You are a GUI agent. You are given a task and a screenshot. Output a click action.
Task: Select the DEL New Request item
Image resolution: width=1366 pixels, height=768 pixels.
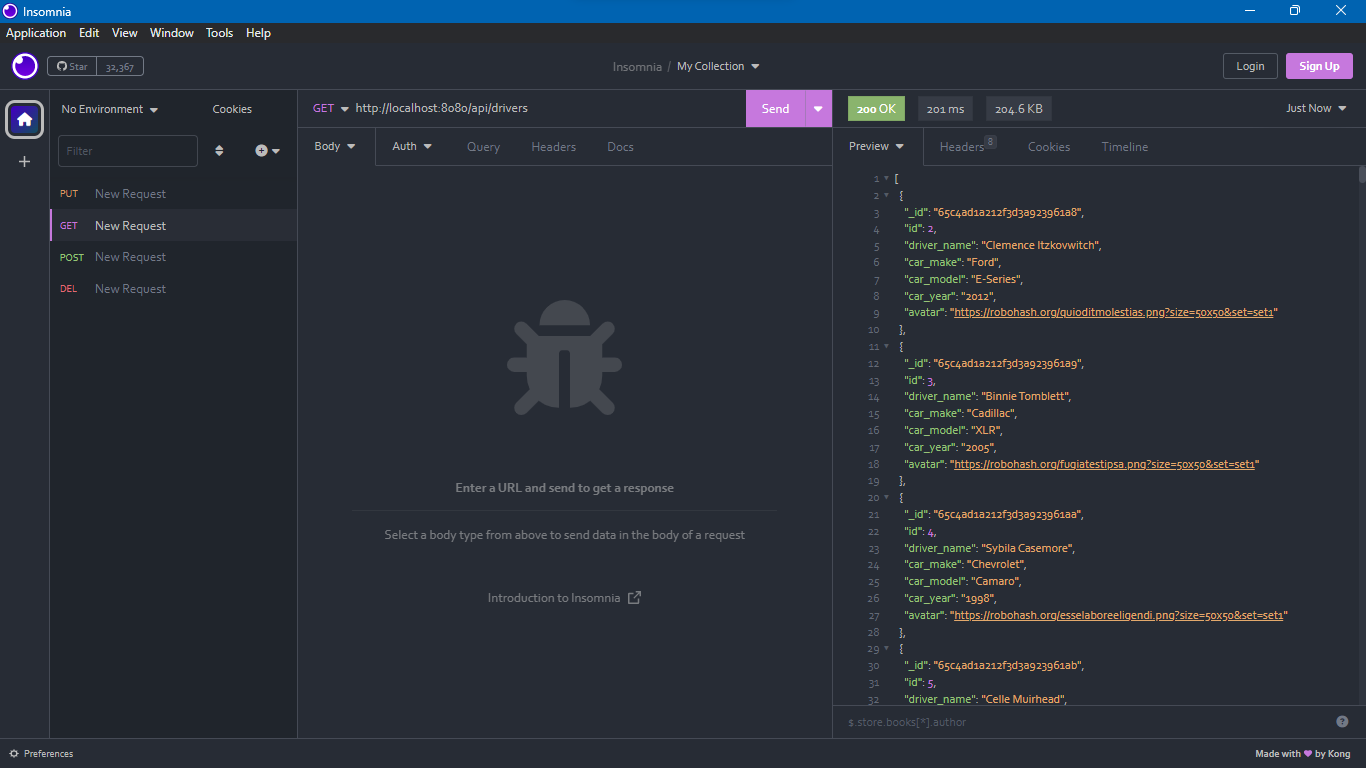click(174, 289)
